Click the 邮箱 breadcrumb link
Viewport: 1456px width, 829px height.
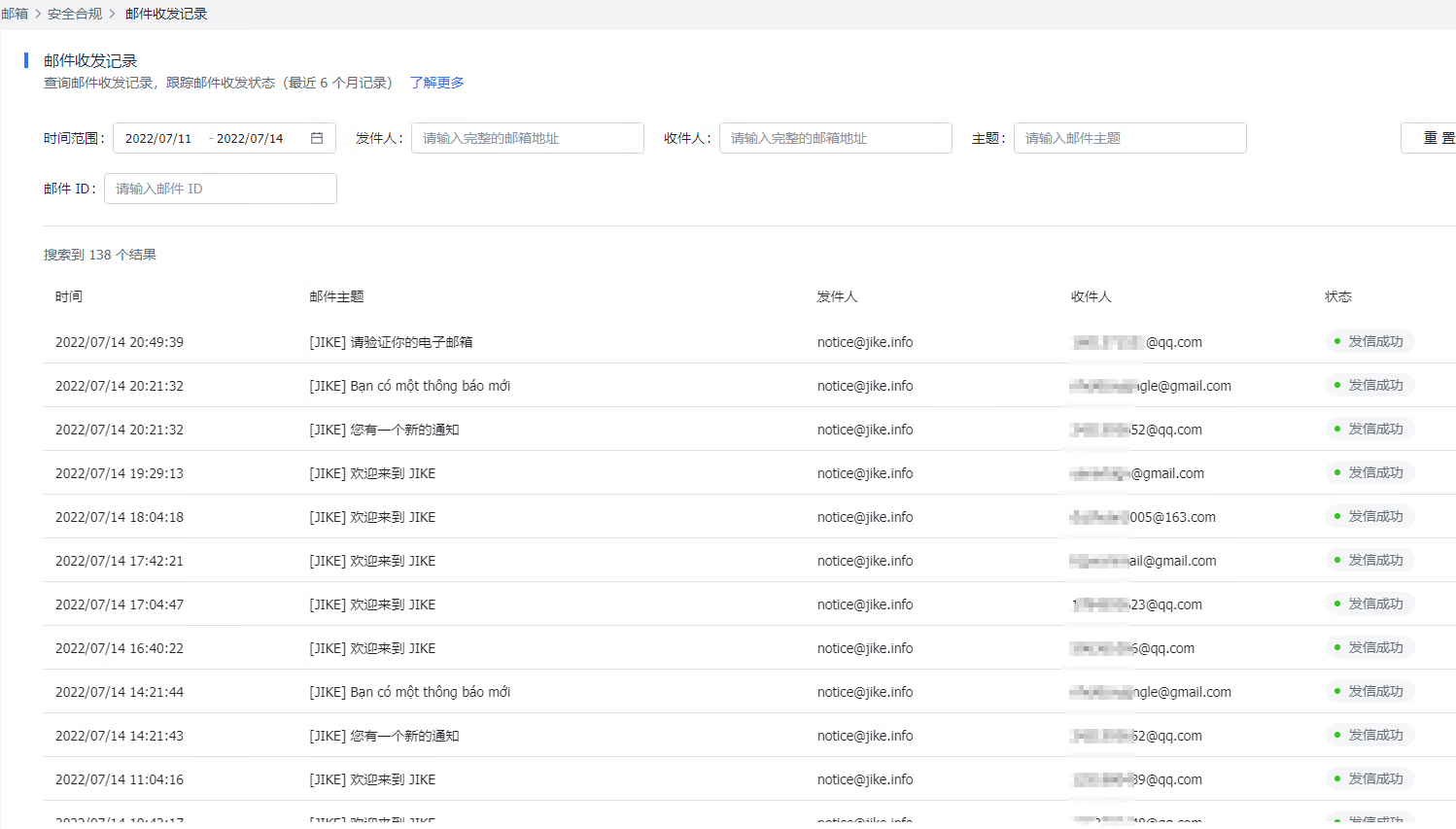(x=15, y=14)
